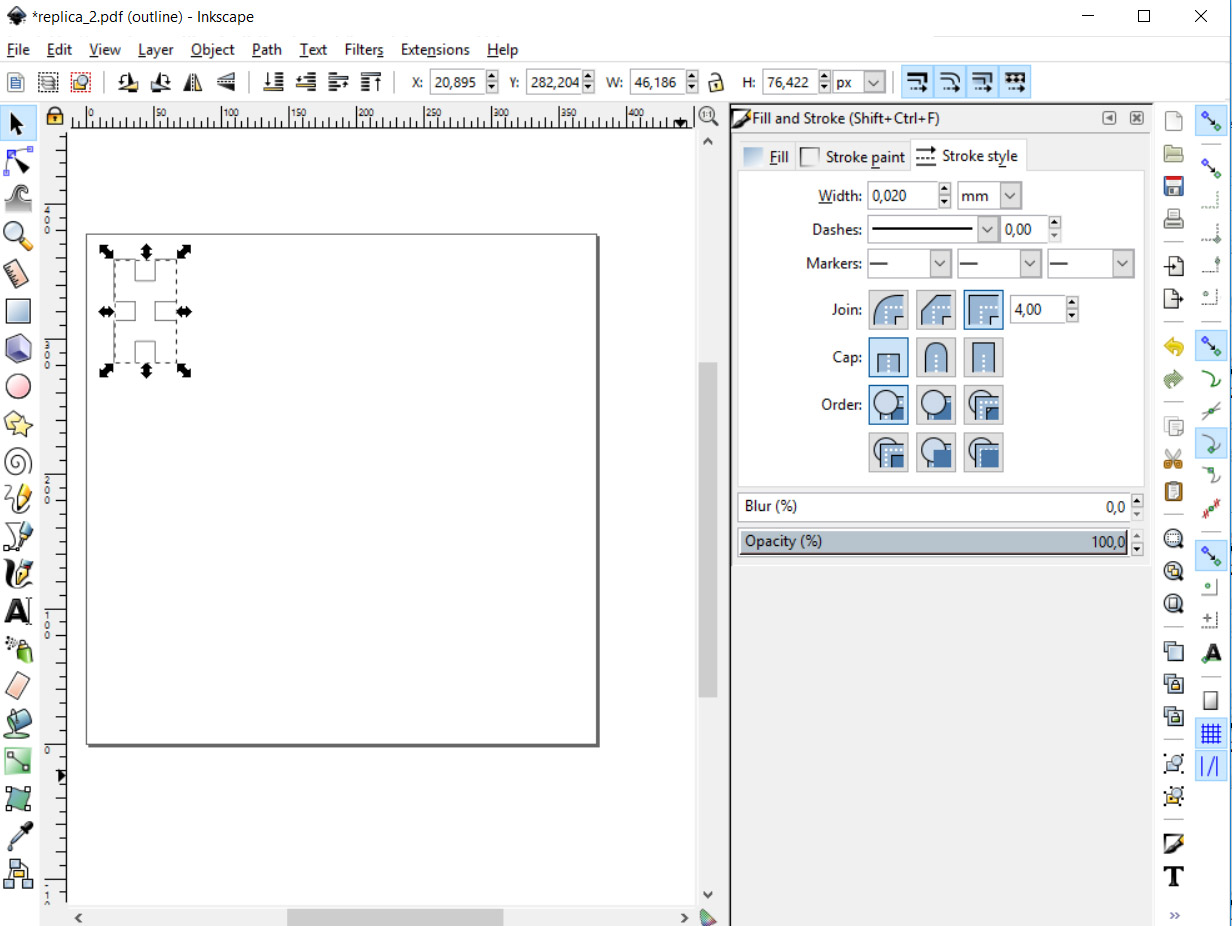Toggle move gradients with object option
1232x926 pixels.
click(x=982, y=82)
